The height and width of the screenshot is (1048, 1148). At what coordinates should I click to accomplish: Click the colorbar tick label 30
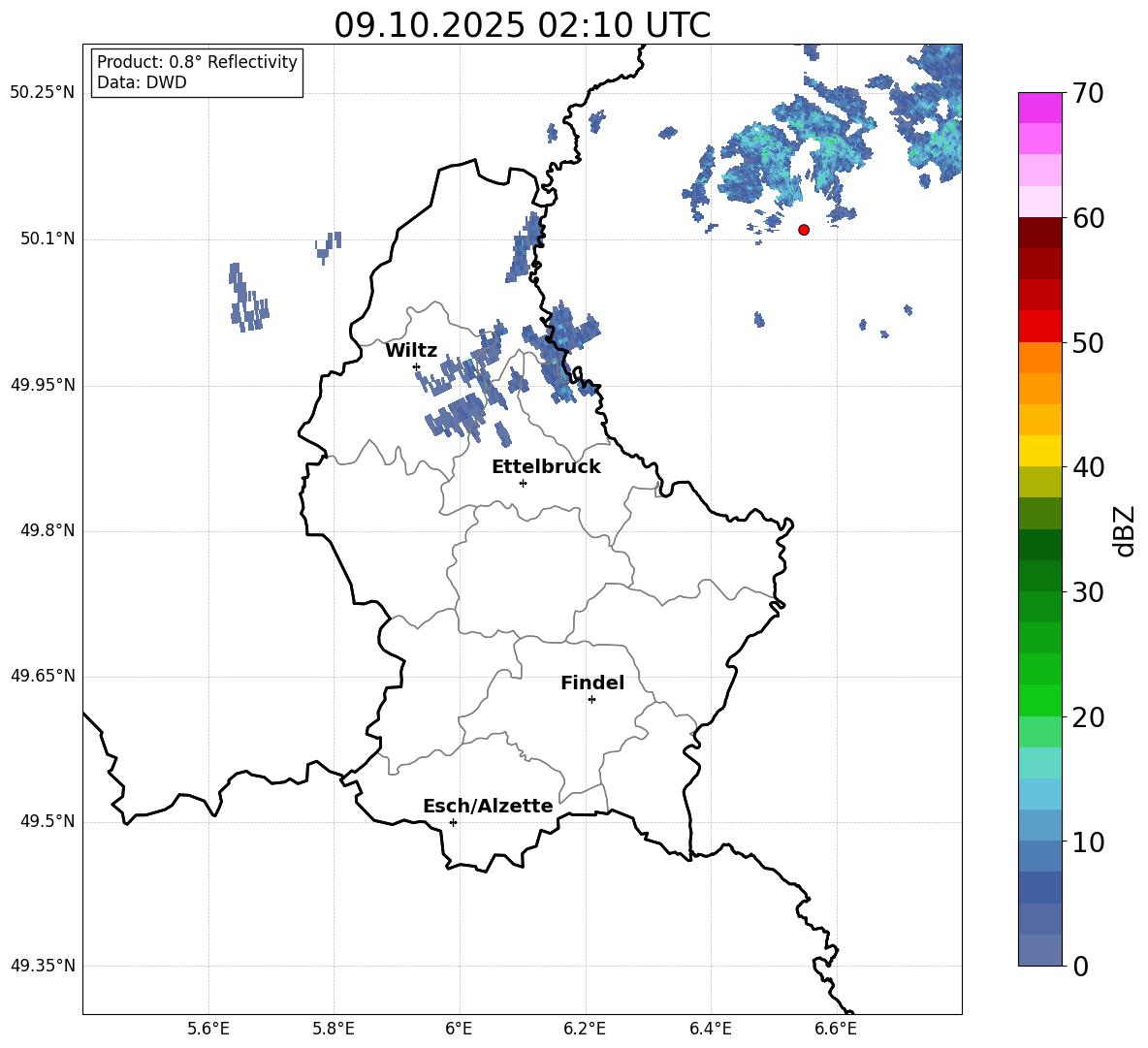click(x=1088, y=592)
